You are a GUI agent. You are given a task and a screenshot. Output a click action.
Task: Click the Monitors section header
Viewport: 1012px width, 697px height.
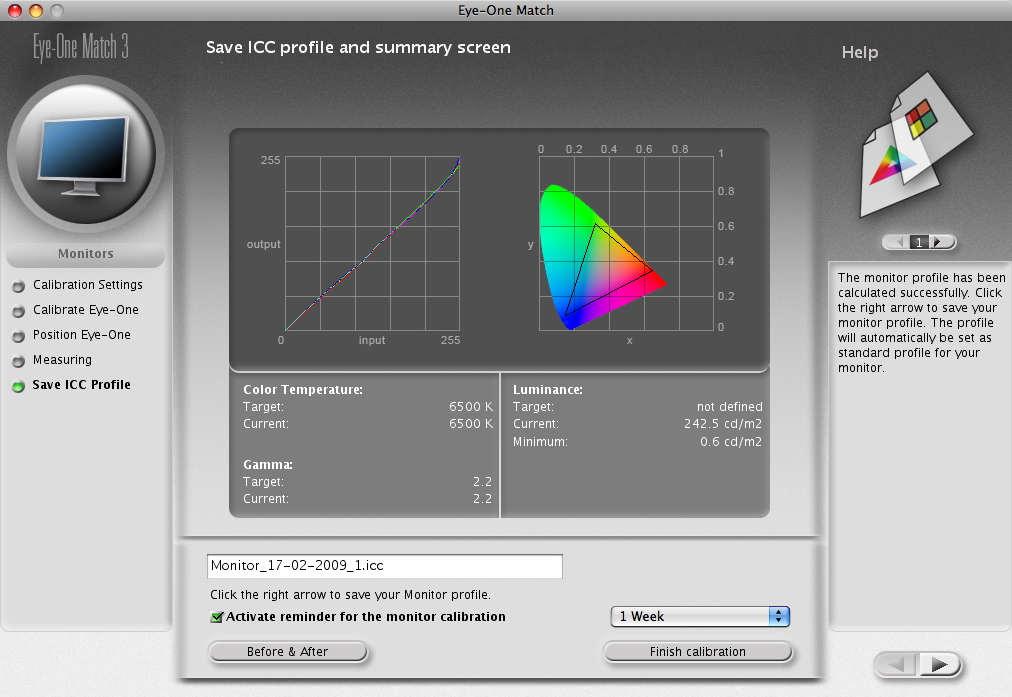(x=85, y=254)
